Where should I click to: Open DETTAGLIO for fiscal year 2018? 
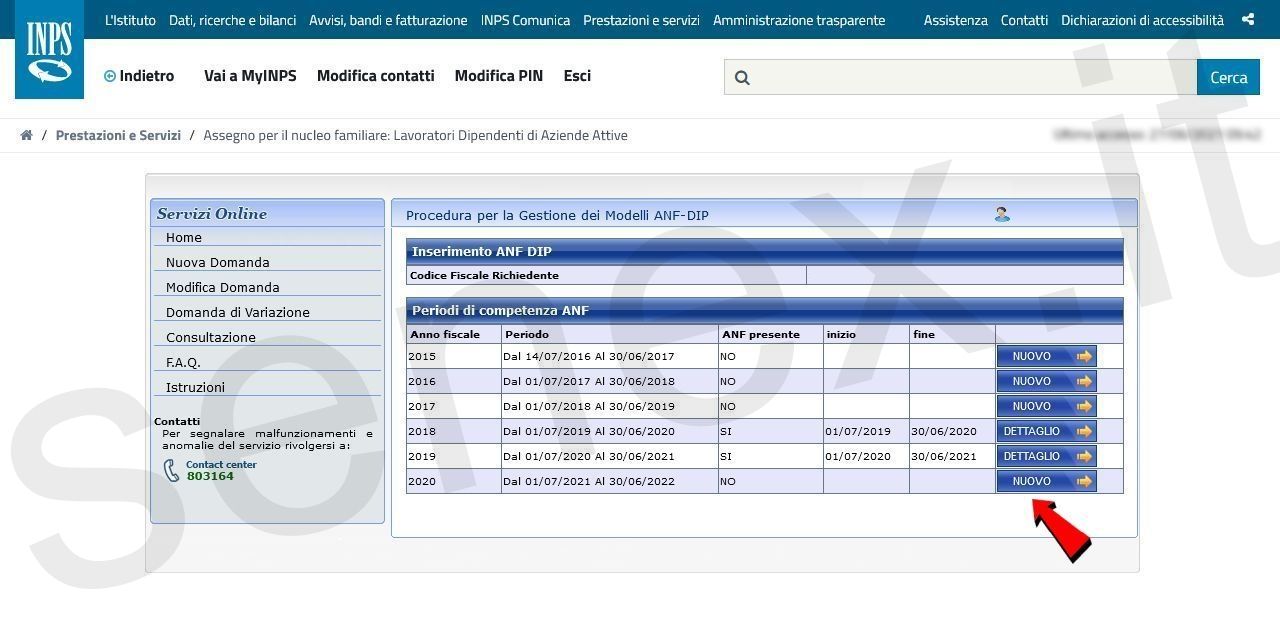(x=1046, y=431)
